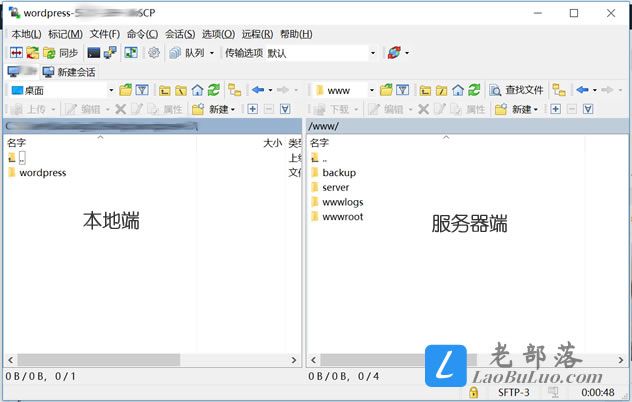Click the remote filter icon
This screenshot has width=632, height=402.
tap(402, 90)
